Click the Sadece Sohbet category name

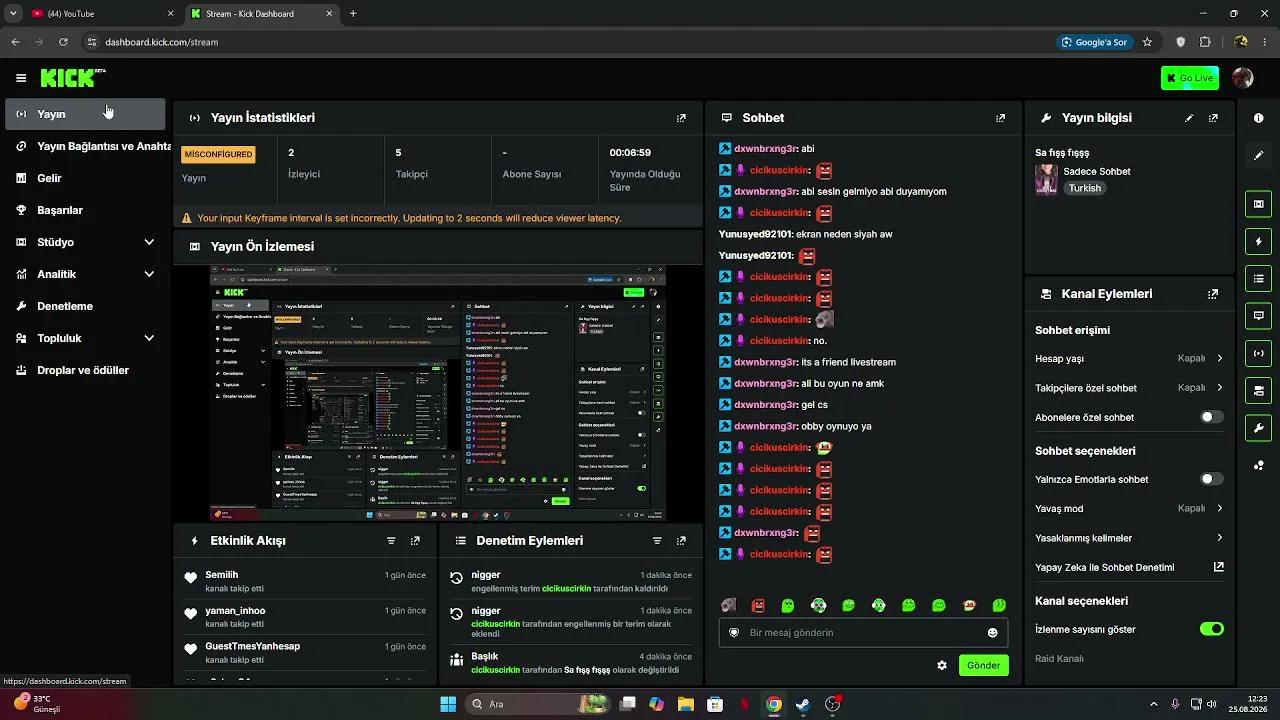(1097, 171)
